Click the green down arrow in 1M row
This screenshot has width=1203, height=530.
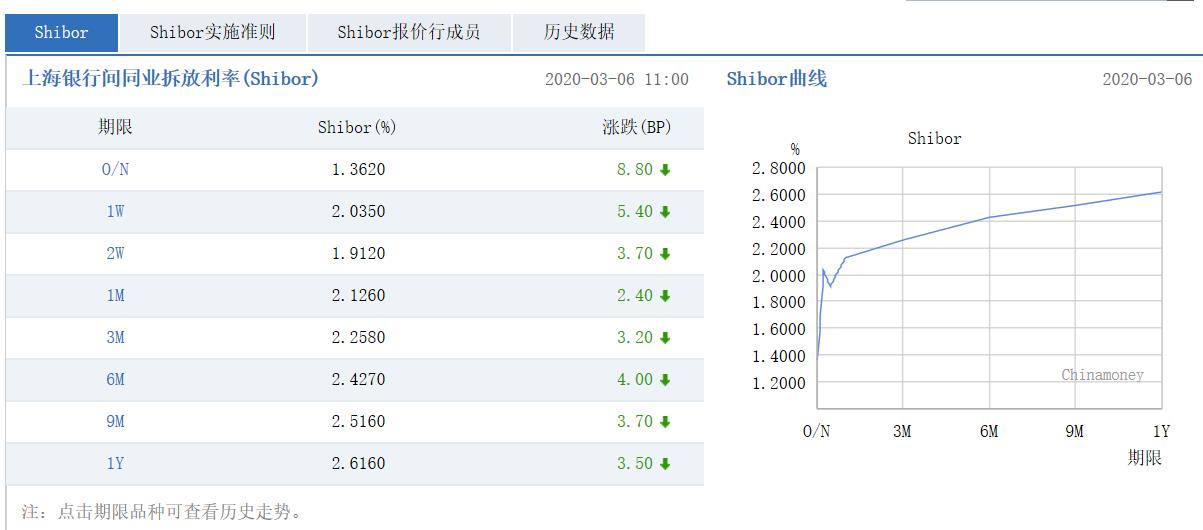665,296
